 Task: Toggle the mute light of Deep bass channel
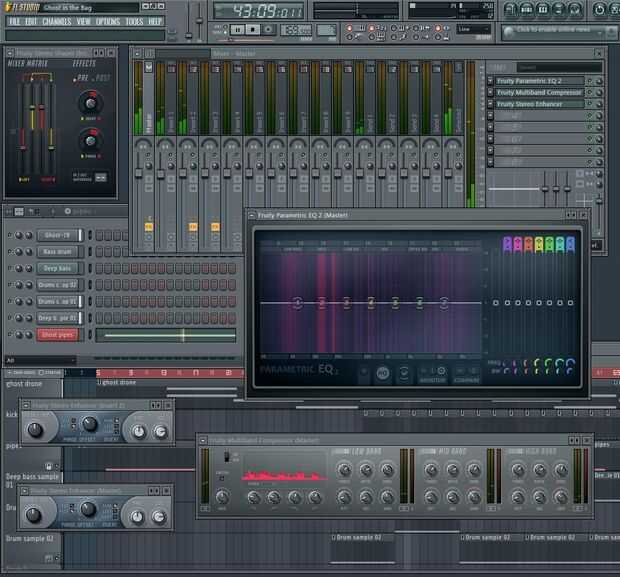point(9,268)
